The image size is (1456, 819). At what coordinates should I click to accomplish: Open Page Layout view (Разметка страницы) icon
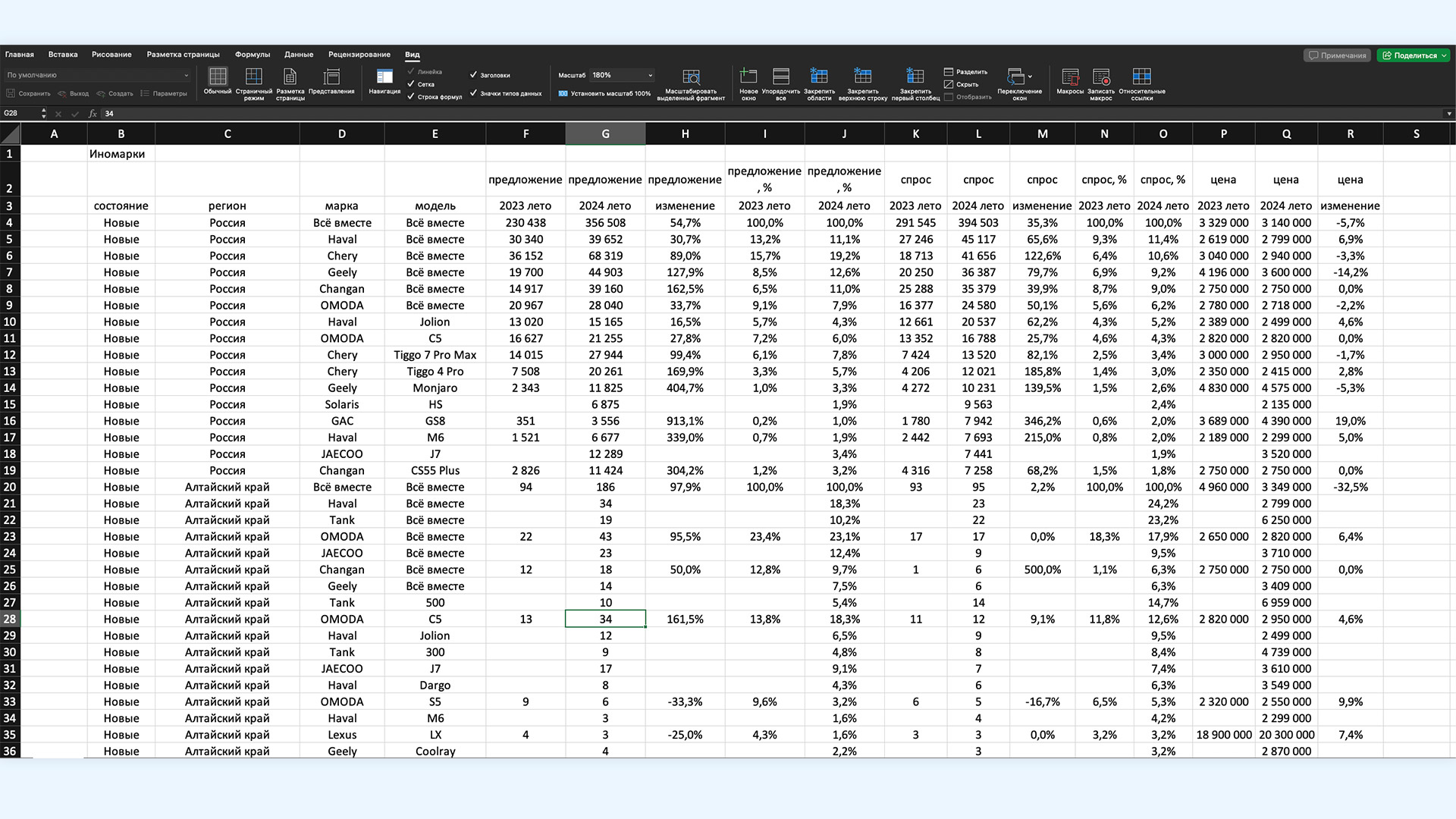[x=290, y=83]
